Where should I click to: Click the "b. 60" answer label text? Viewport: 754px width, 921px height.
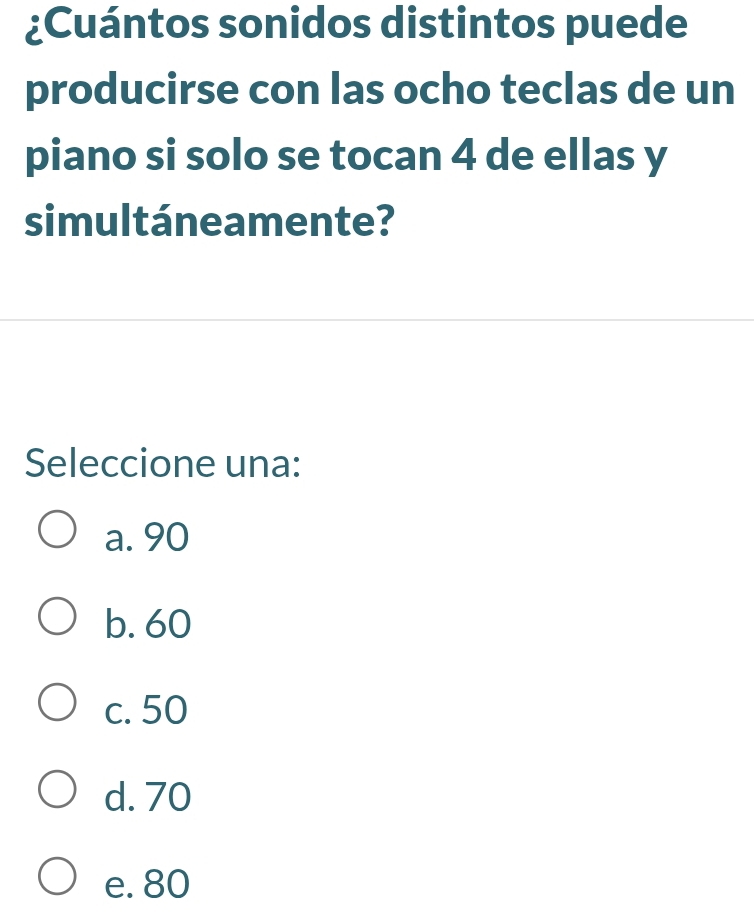tap(148, 623)
